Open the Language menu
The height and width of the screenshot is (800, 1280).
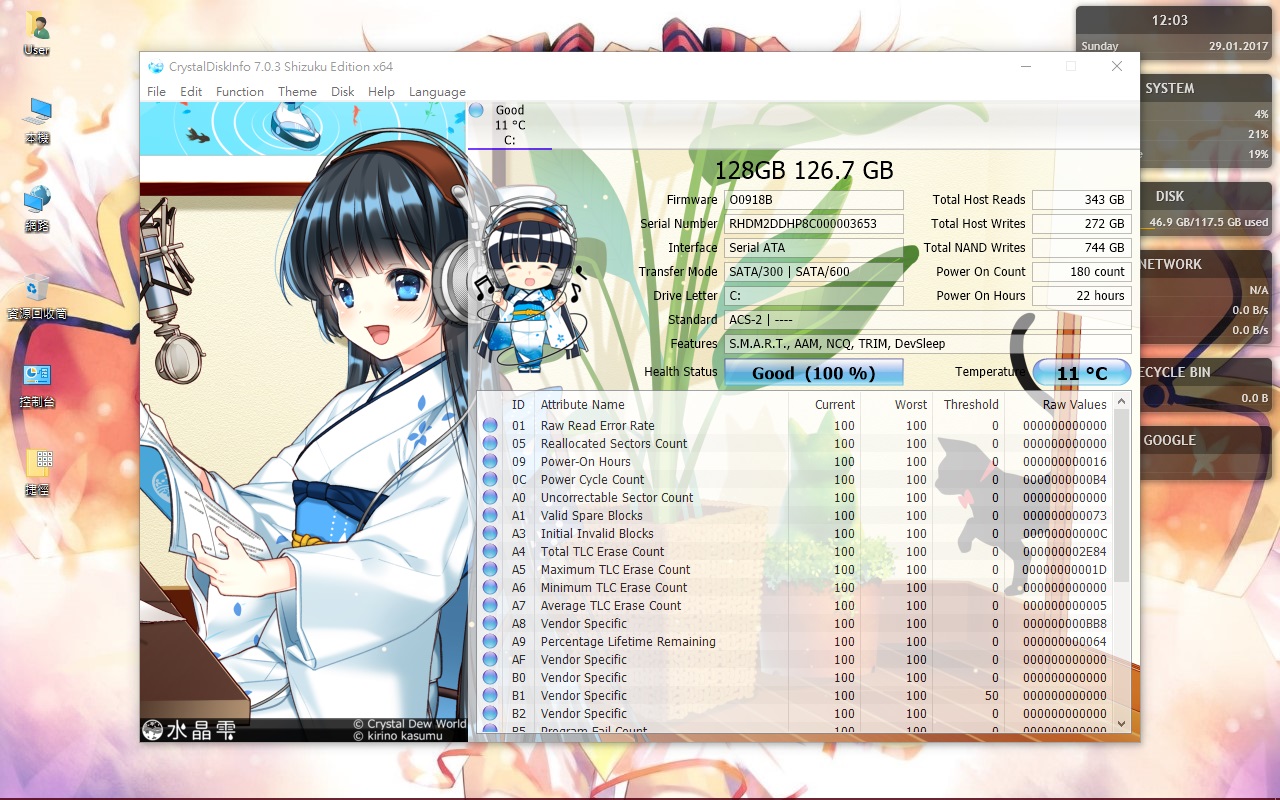pos(437,91)
